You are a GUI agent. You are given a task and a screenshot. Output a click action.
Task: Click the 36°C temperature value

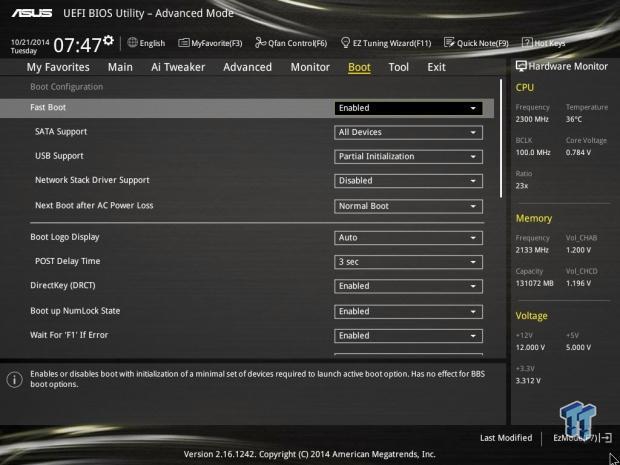(574, 119)
